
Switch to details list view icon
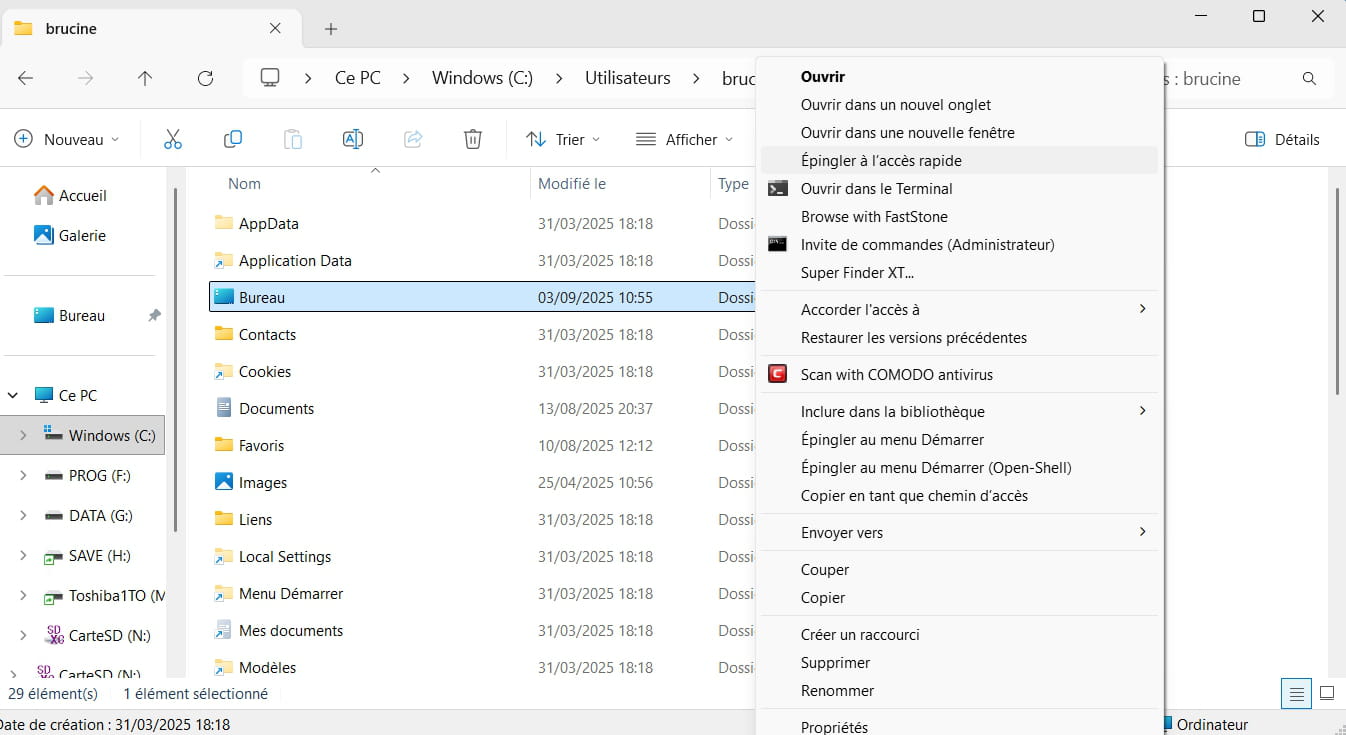pyautogui.click(x=1297, y=693)
